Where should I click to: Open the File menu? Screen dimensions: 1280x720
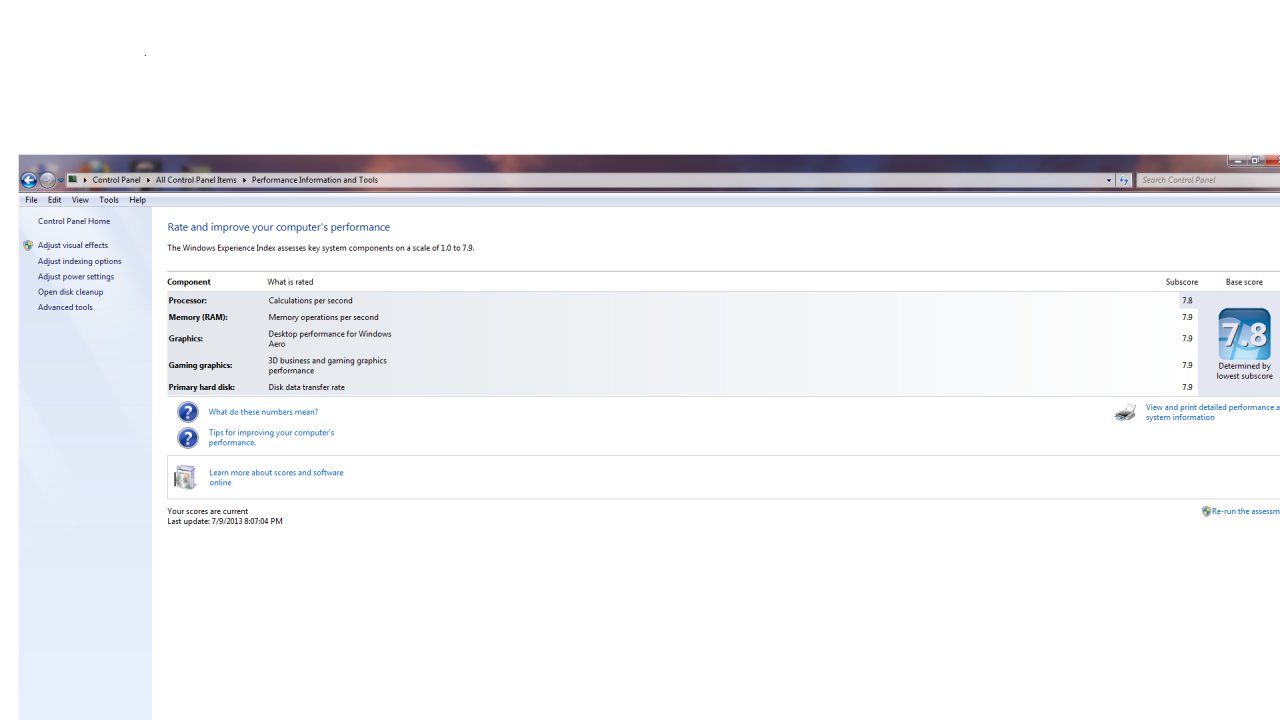[31, 200]
